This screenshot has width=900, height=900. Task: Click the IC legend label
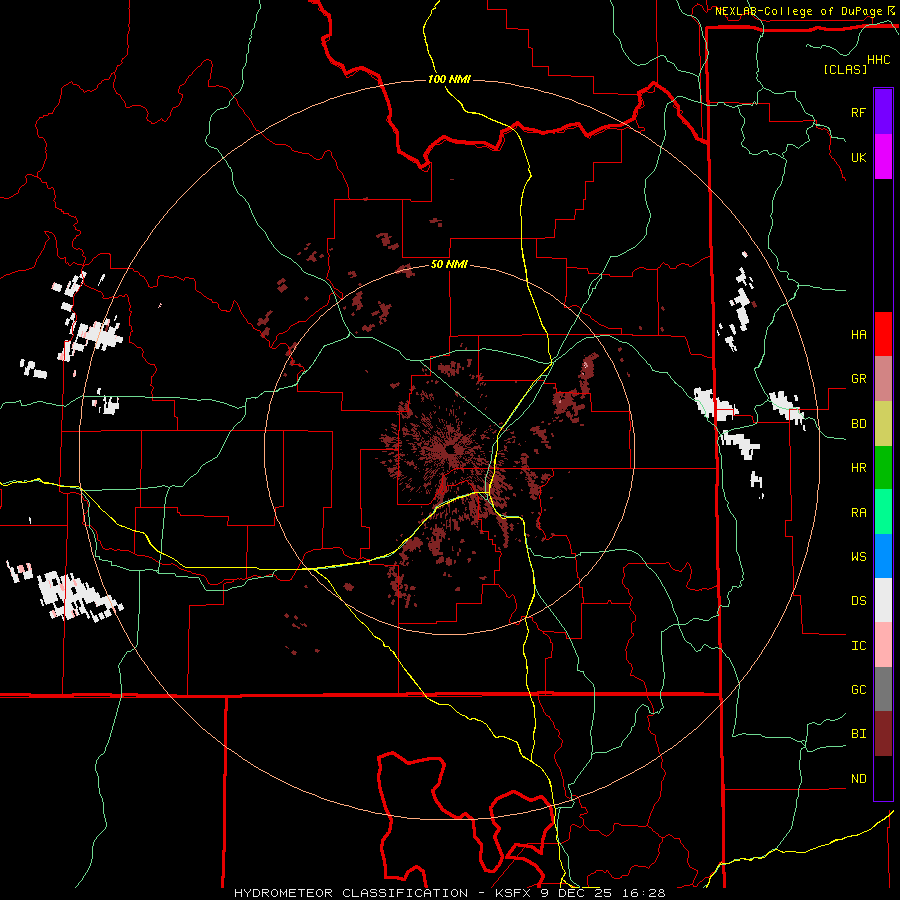tap(858, 645)
